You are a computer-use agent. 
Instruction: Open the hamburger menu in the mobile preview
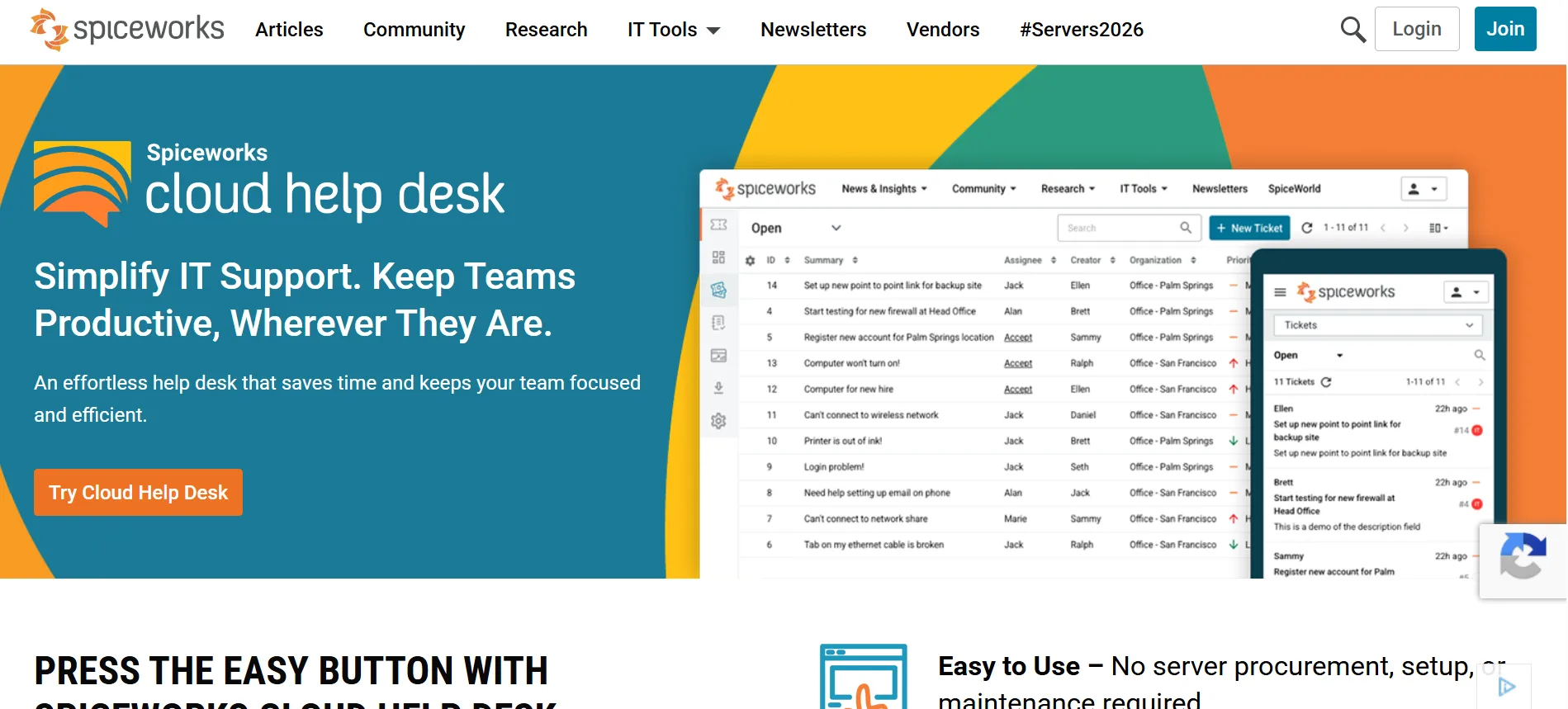[1280, 292]
